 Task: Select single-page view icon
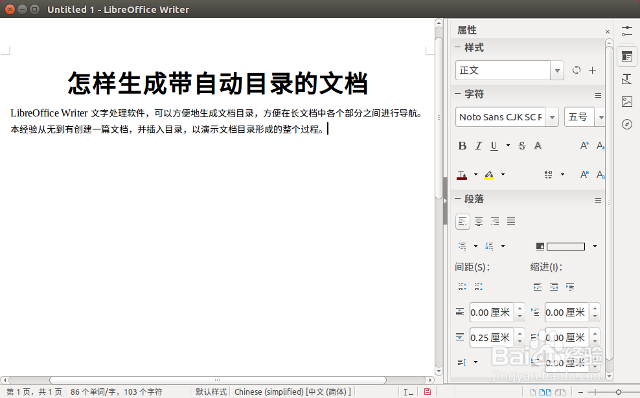coord(533,392)
